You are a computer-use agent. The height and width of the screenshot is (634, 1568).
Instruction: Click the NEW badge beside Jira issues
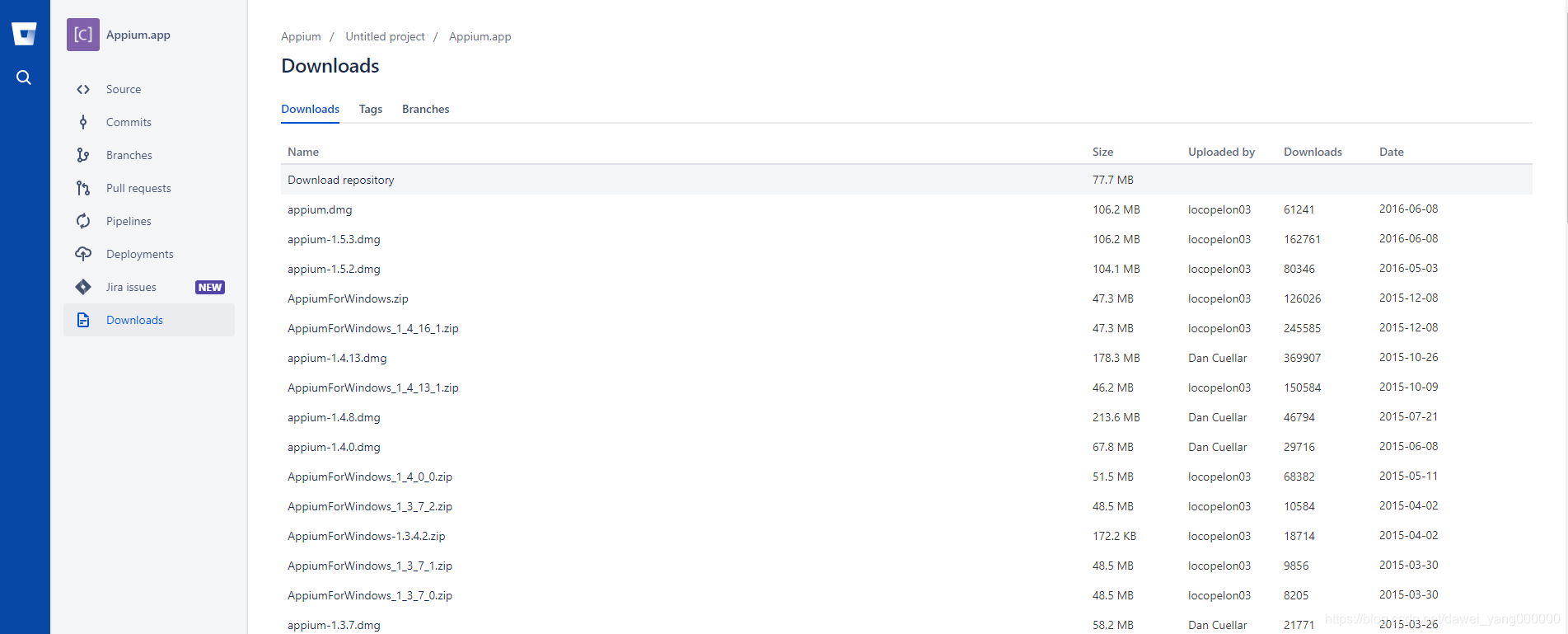(210, 287)
